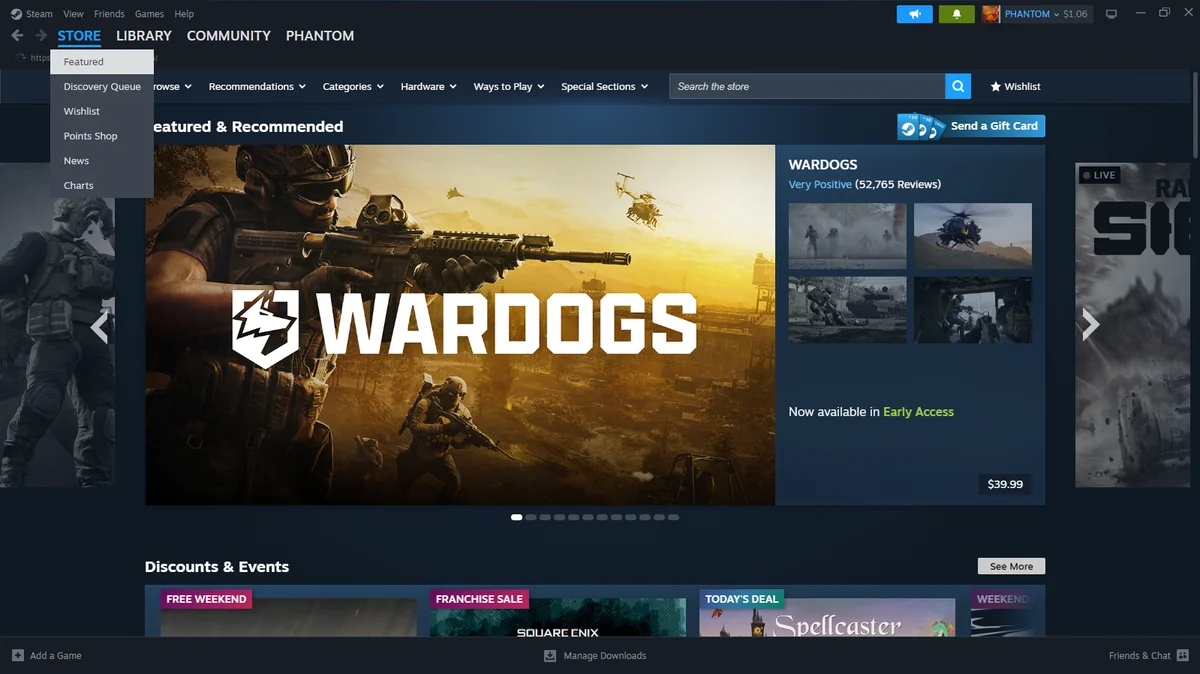Open the FRANCHISE SALE Square Enix card
Screen dimensions: 1200x674
558,611
